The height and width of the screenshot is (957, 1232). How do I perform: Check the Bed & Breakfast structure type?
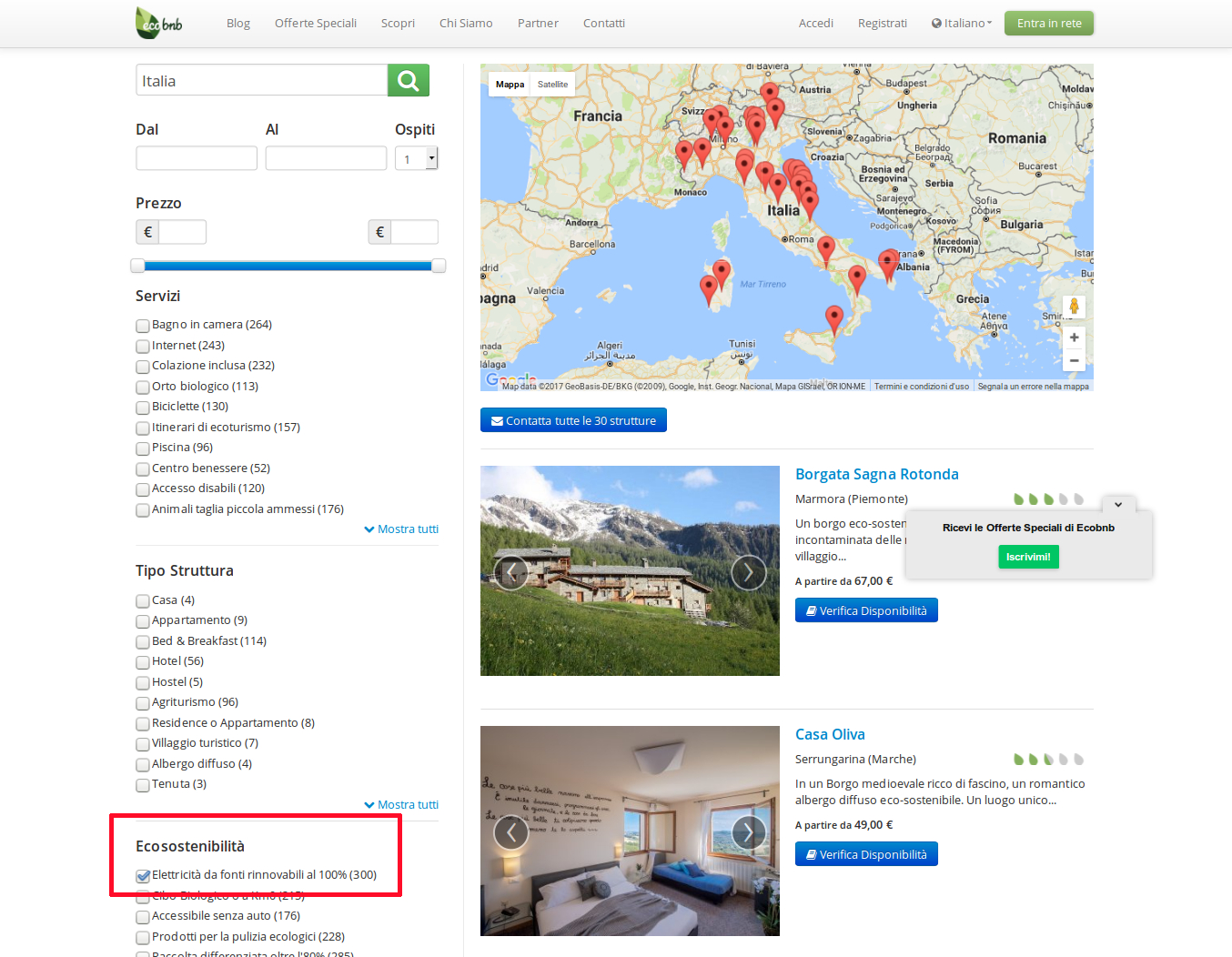143,642
